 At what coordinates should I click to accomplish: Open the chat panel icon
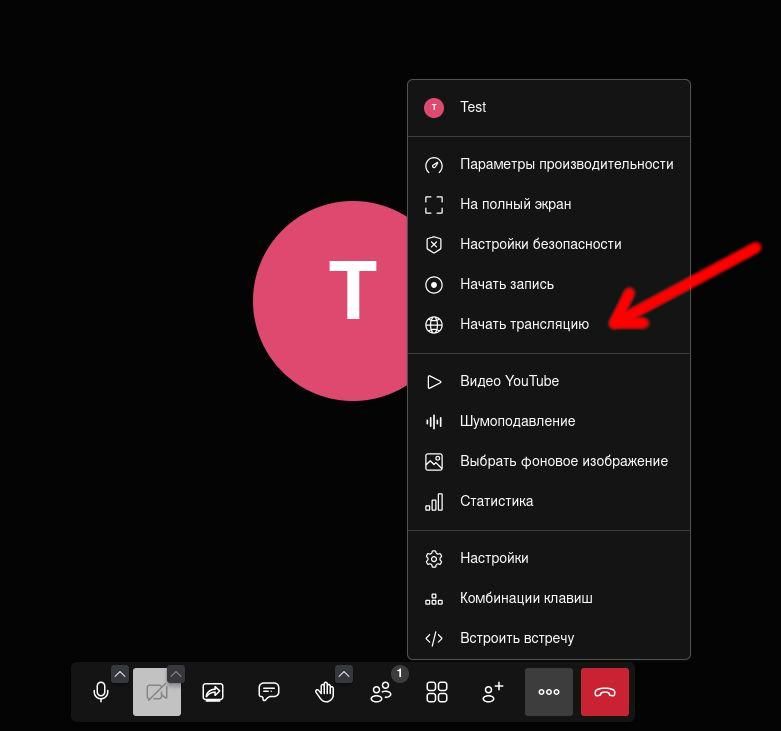click(269, 692)
